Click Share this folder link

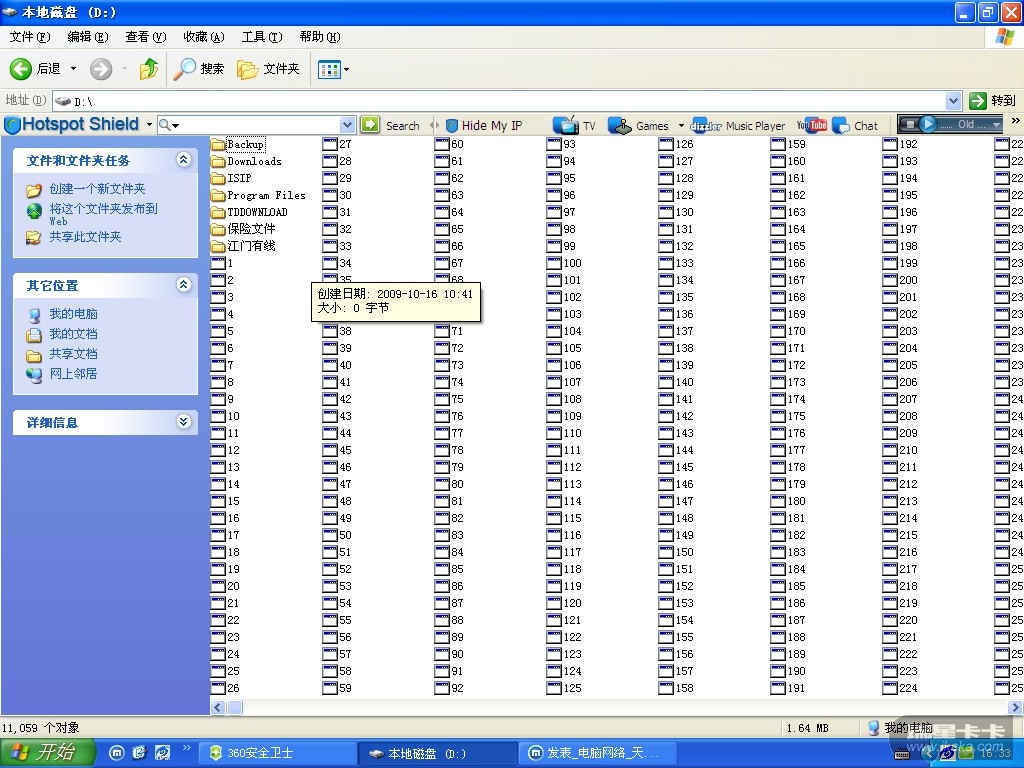click(86, 236)
